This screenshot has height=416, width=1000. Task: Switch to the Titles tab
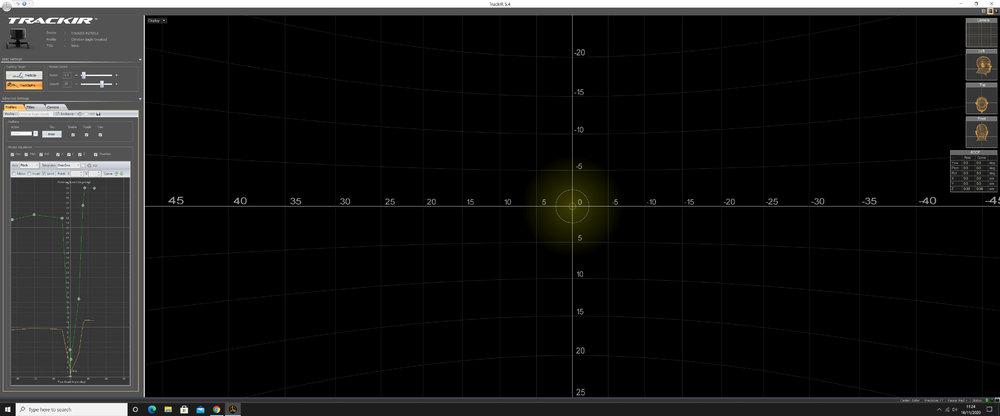tap(34, 107)
